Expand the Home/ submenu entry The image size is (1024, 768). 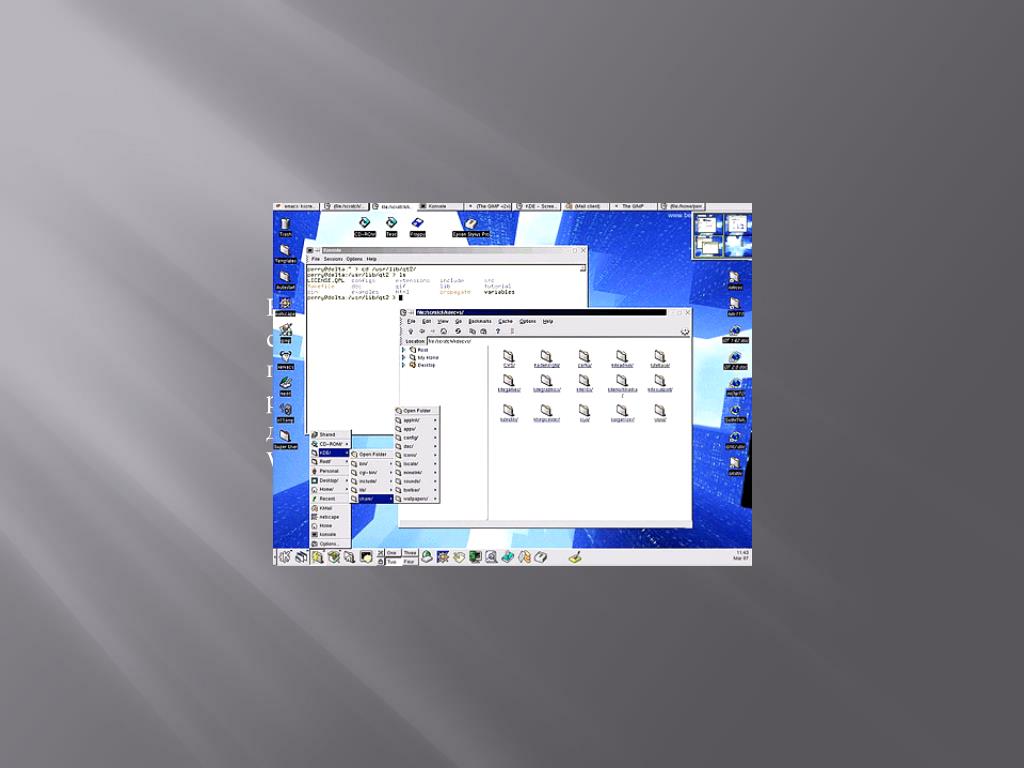coord(330,489)
